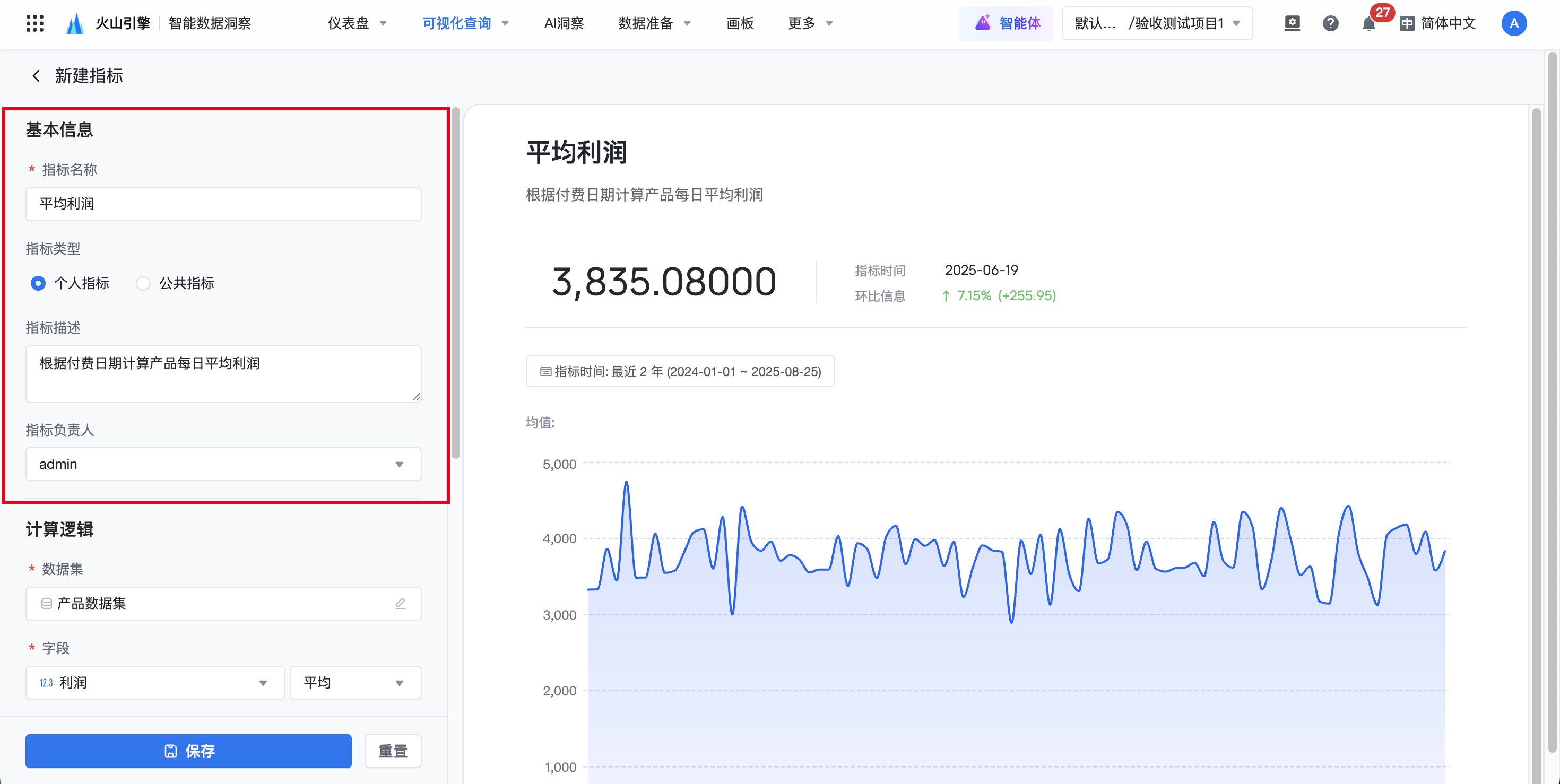
Task: Click the 重置 button
Action: (x=393, y=751)
